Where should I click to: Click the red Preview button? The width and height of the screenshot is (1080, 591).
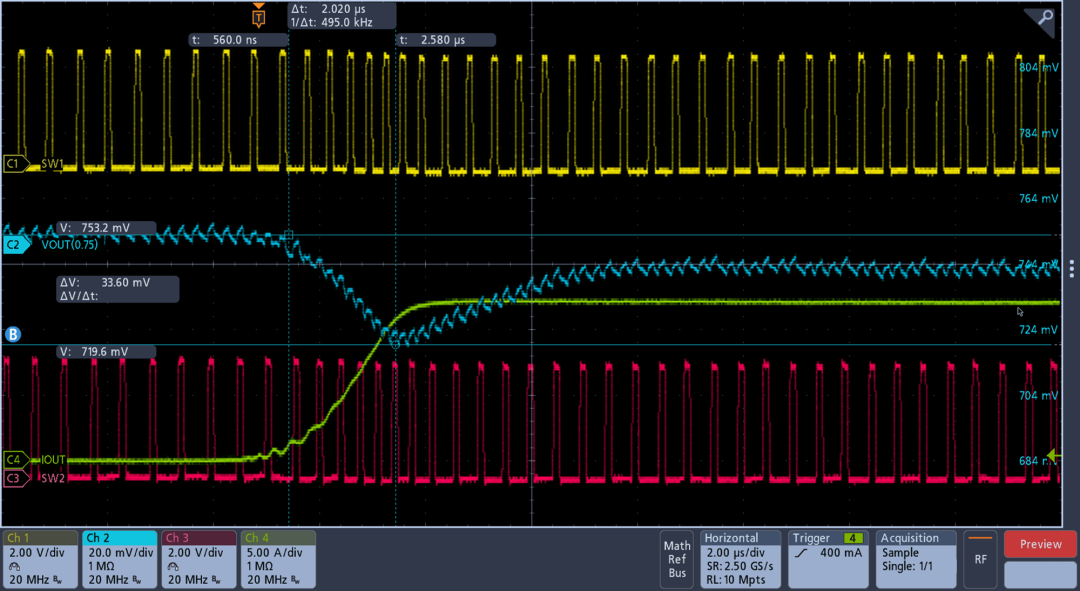click(x=1040, y=544)
